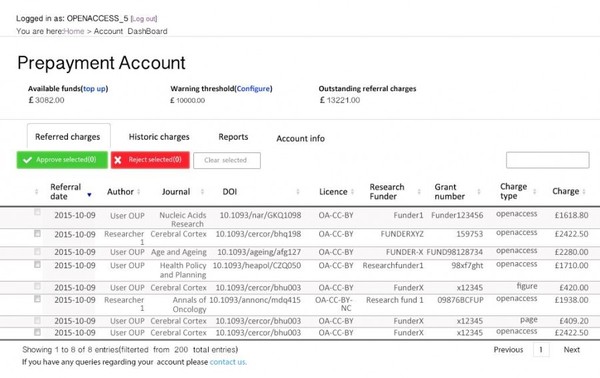This screenshot has height=378, width=600.
Task: Toggle Referral date descending sort arrow
Action: 89,195
